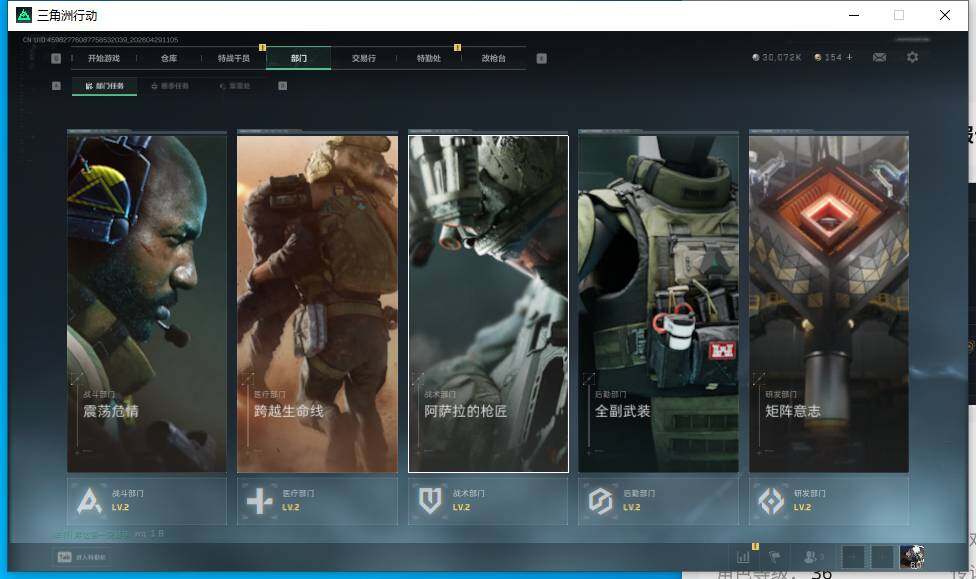The height and width of the screenshot is (579, 976).
Task: Select the 部门任务 sub-tab
Action: (105, 86)
